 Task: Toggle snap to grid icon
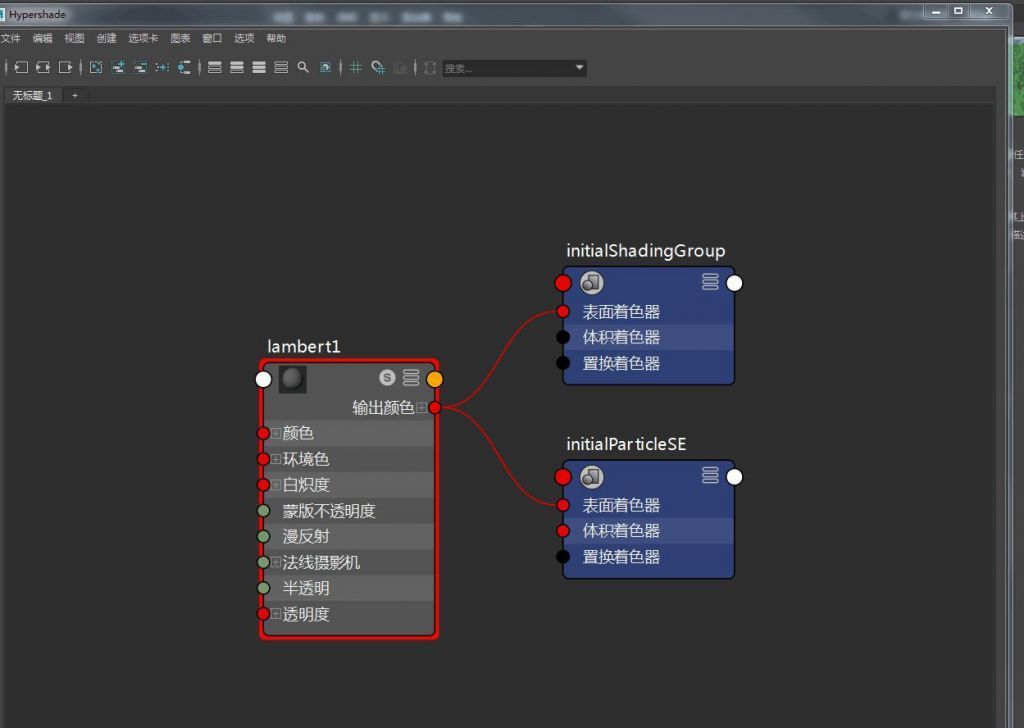(377, 67)
